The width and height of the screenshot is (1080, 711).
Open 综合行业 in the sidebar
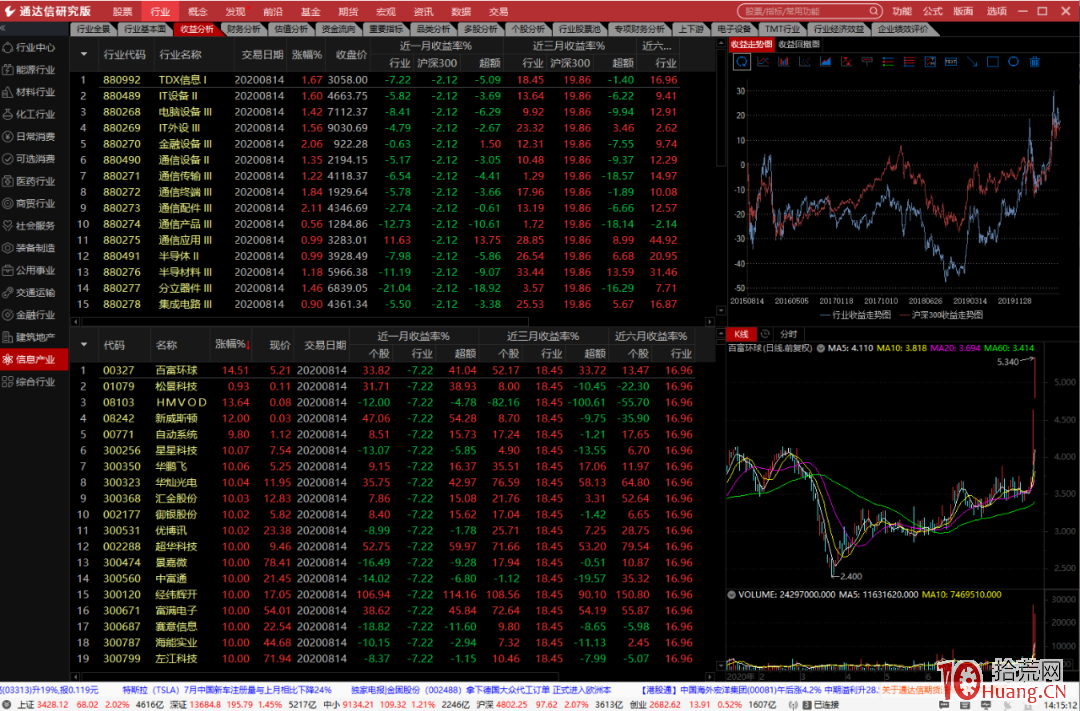tap(35, 382)
